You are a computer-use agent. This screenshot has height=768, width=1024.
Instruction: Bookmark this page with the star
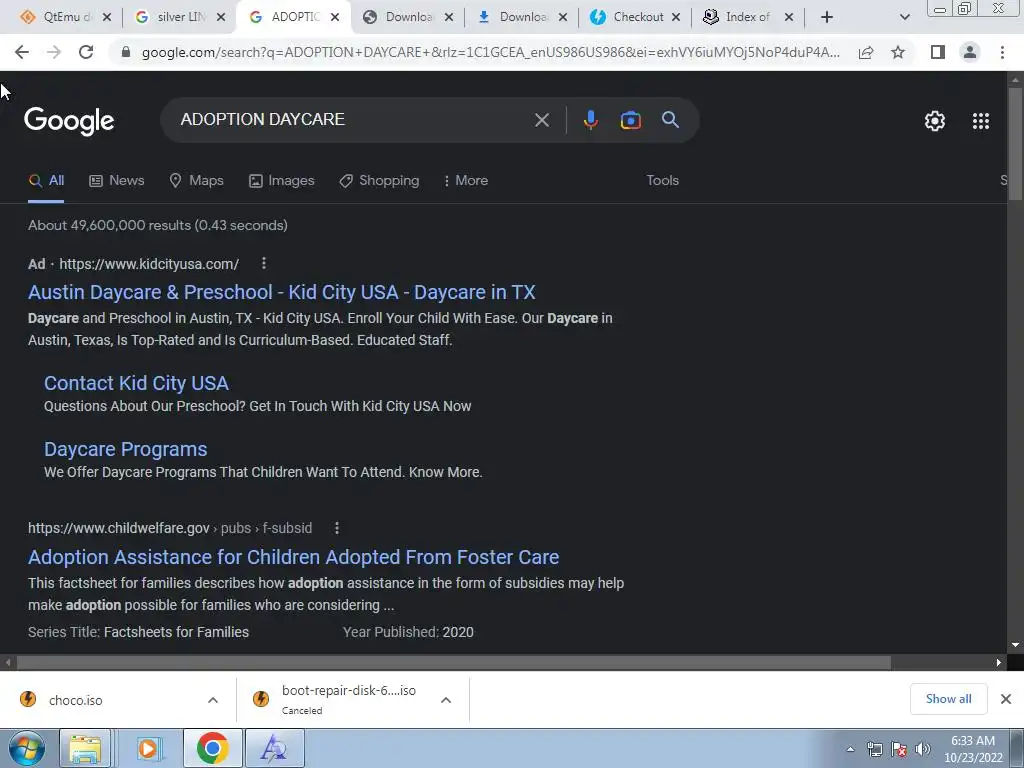tap(898, 52)
